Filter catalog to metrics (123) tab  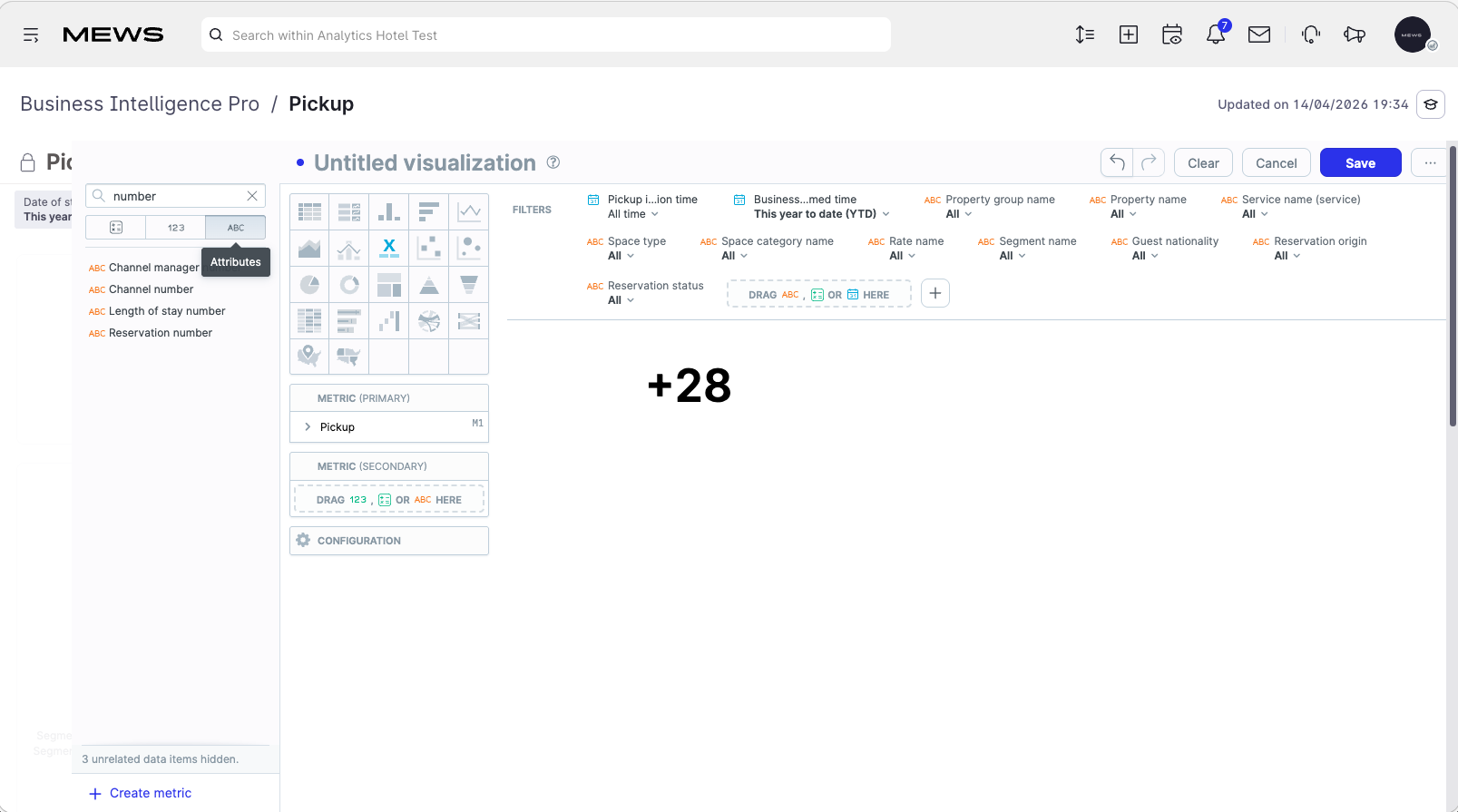(x=176, y=228)
